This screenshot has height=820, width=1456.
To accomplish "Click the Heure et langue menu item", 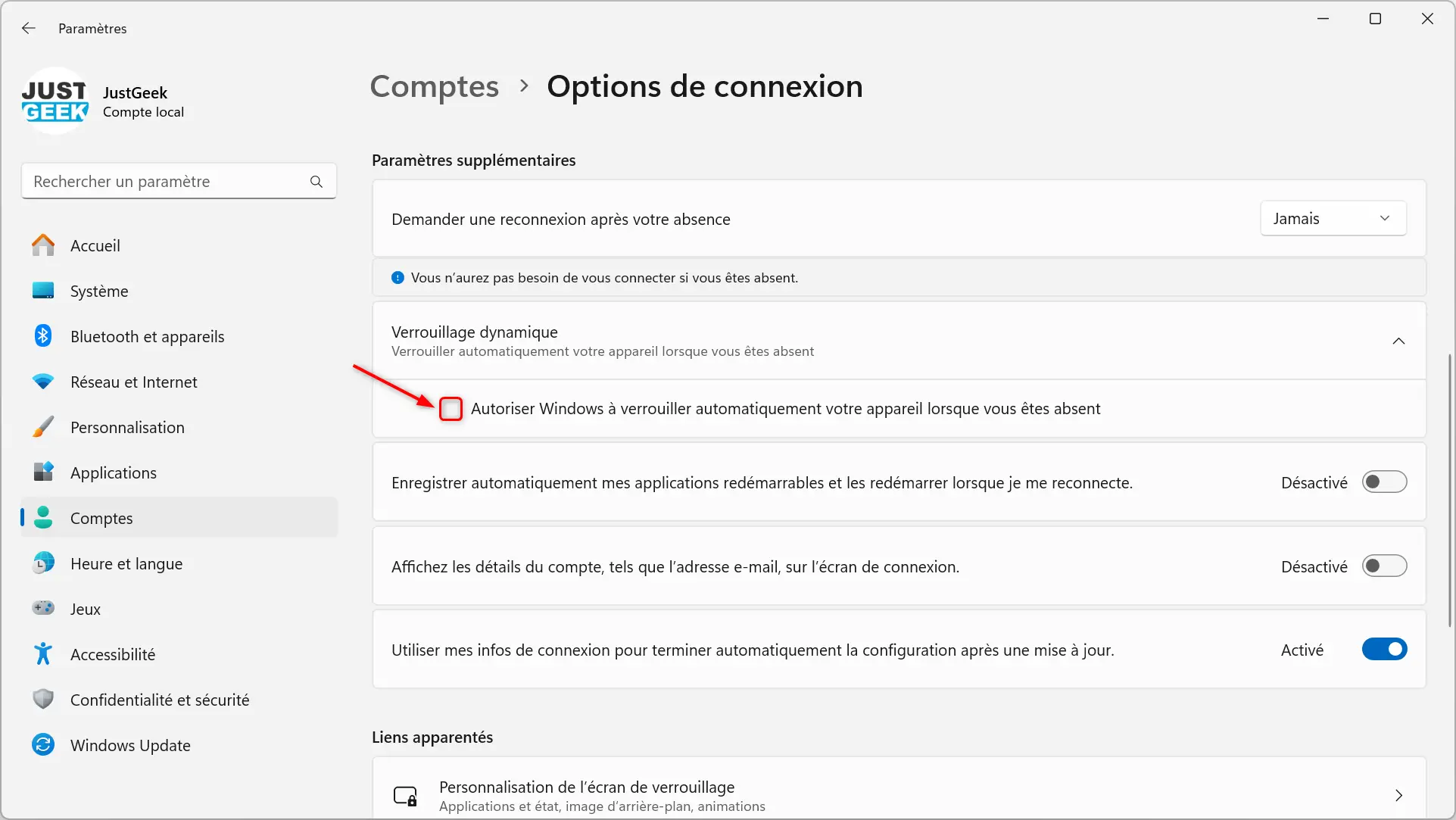I will tap(126, 563).
